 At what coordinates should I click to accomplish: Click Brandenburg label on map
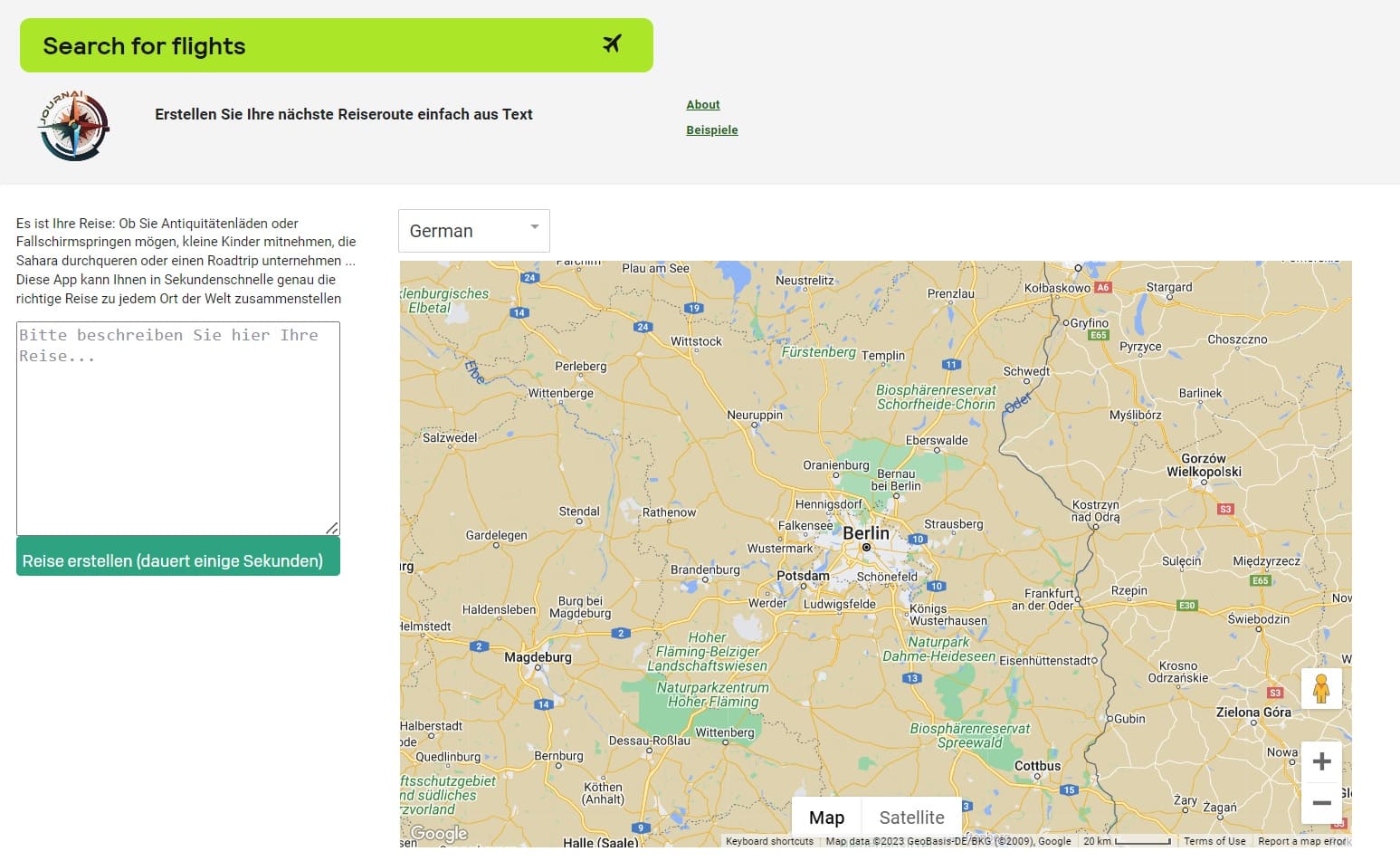click(705, 569)
